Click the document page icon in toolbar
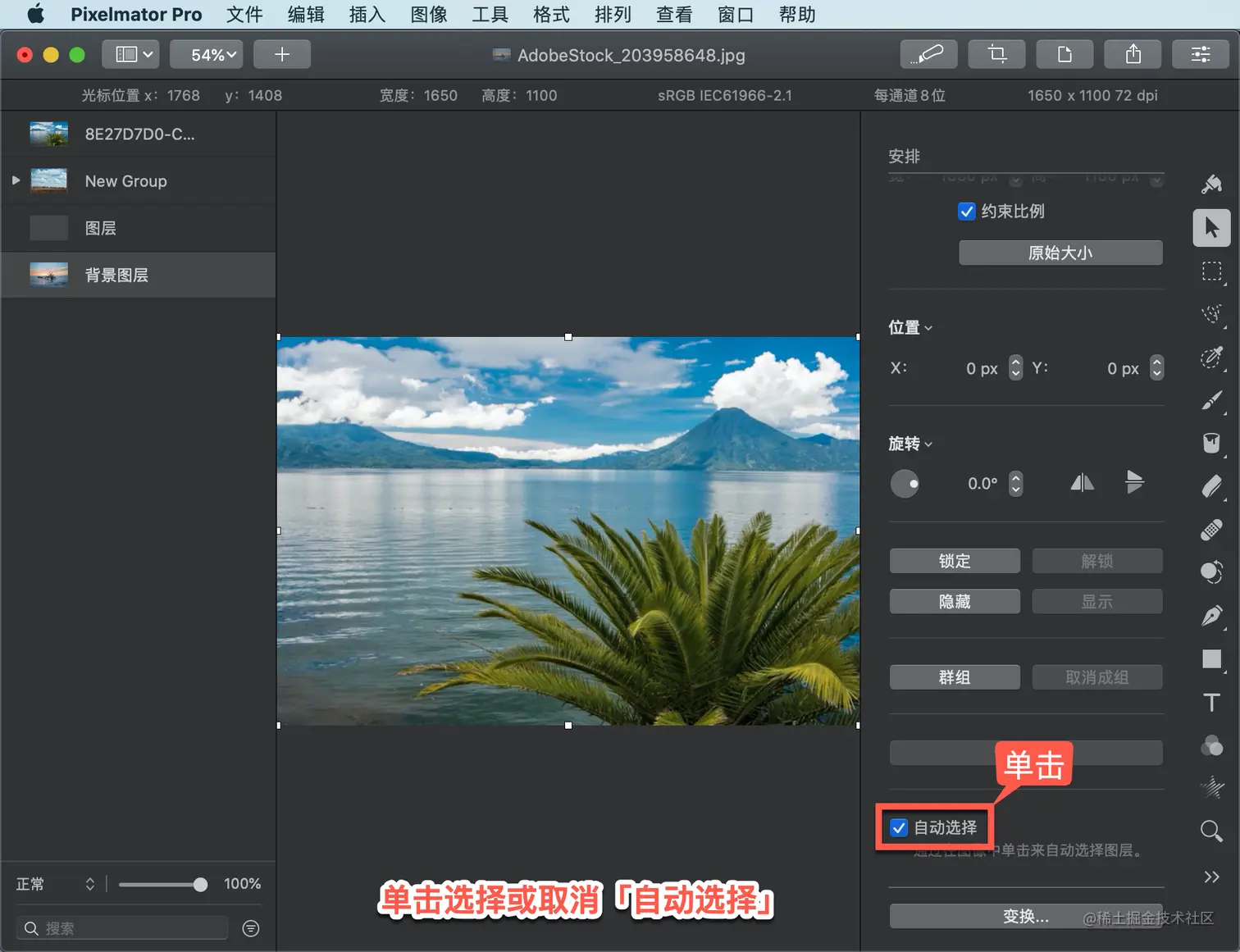 click(x=1064, y=54)
